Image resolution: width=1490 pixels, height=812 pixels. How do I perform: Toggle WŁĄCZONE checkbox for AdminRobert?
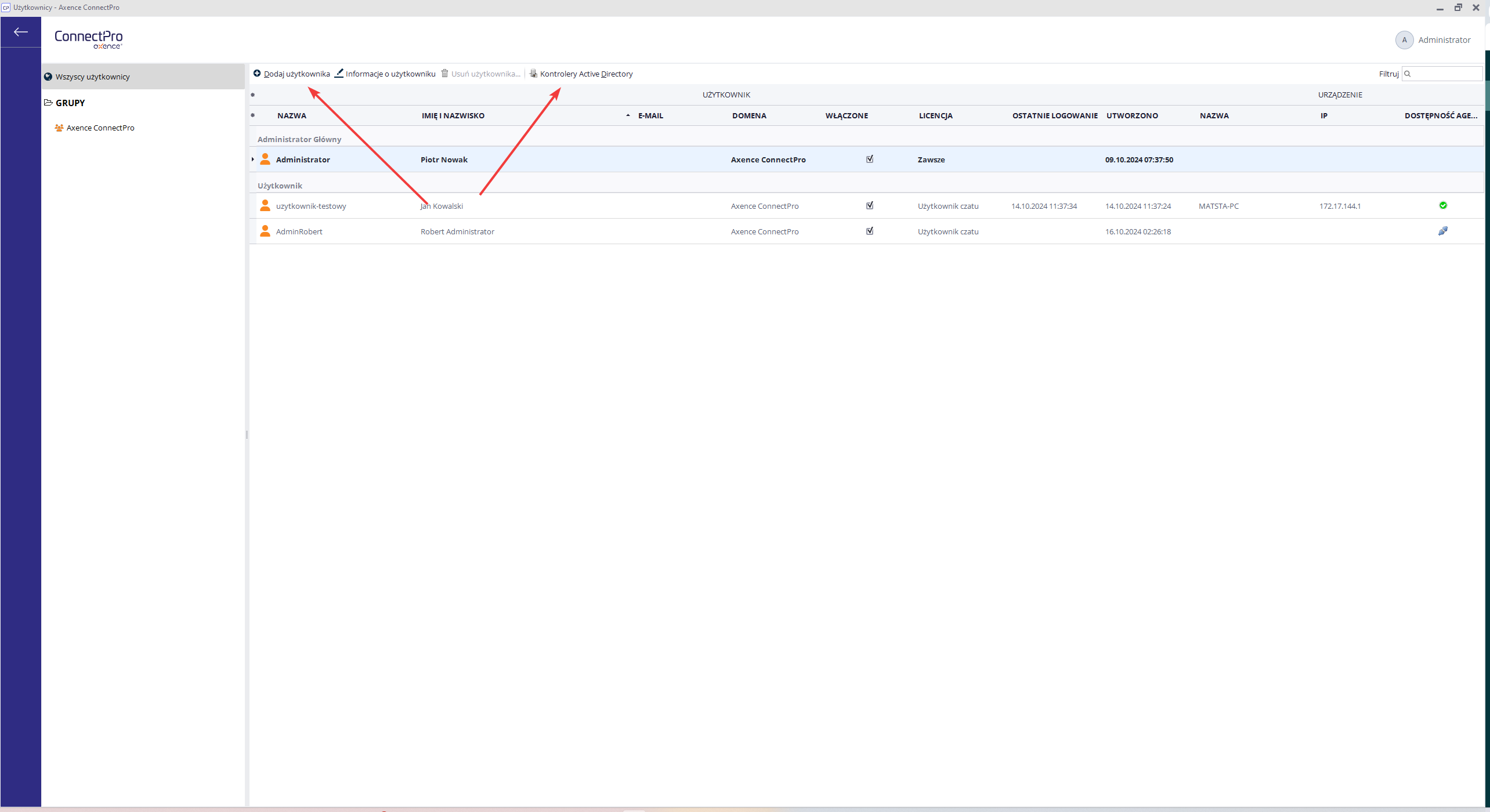[870, 231]
